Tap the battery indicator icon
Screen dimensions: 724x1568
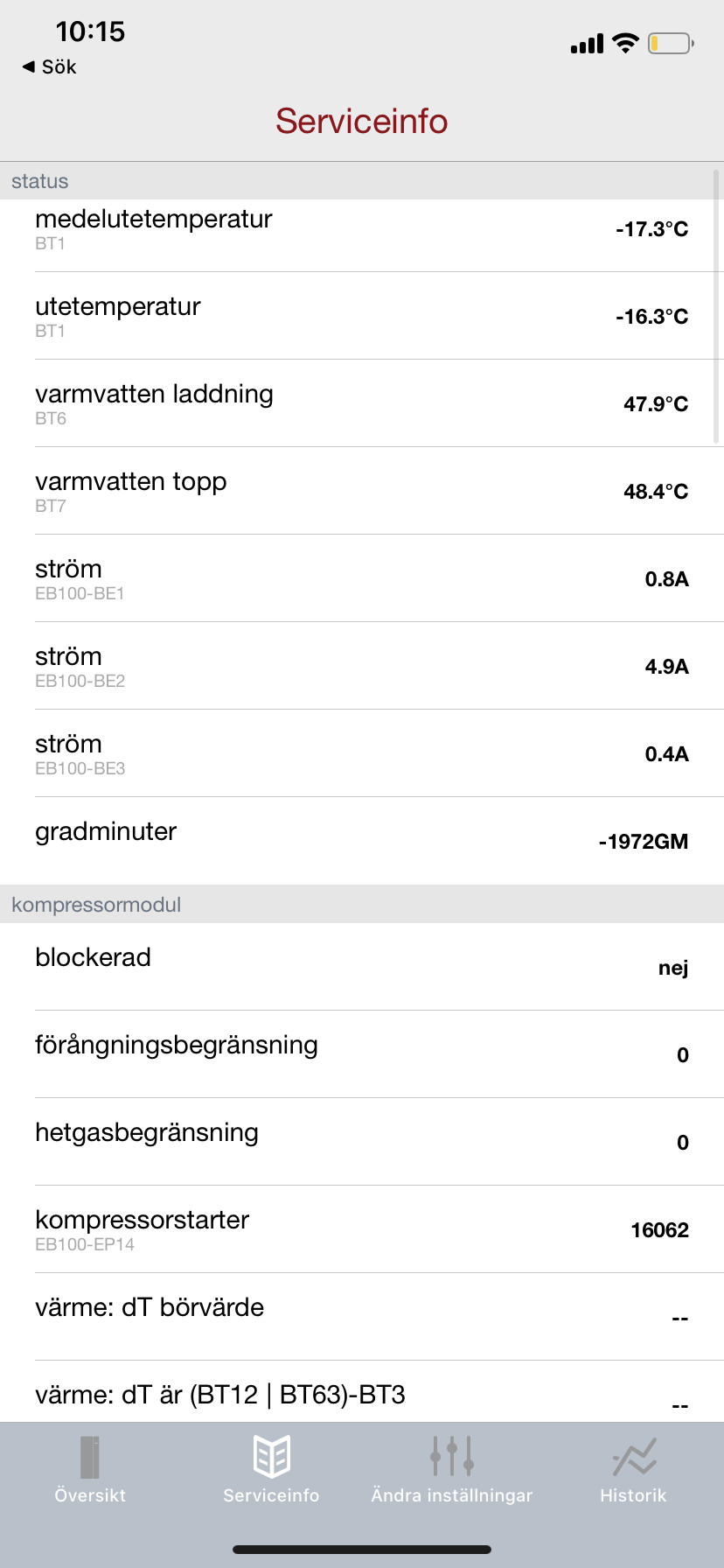tap(671, 43)
